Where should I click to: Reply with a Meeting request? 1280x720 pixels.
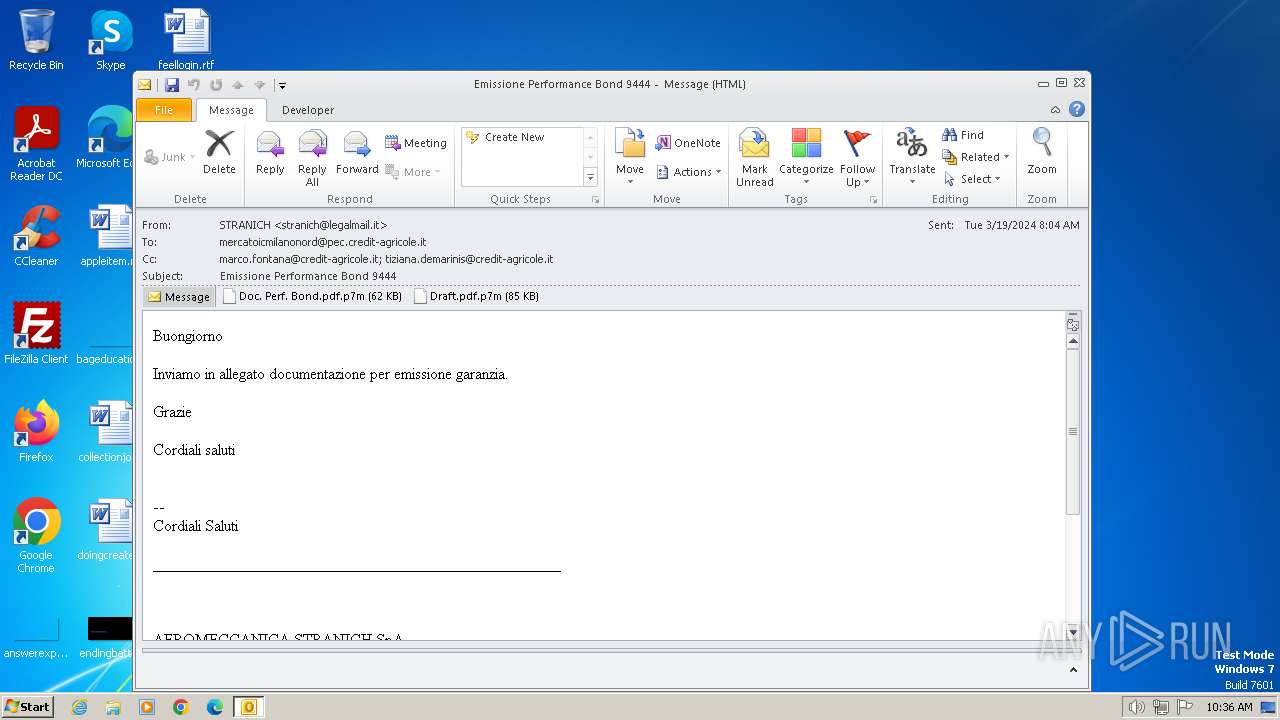416,143
